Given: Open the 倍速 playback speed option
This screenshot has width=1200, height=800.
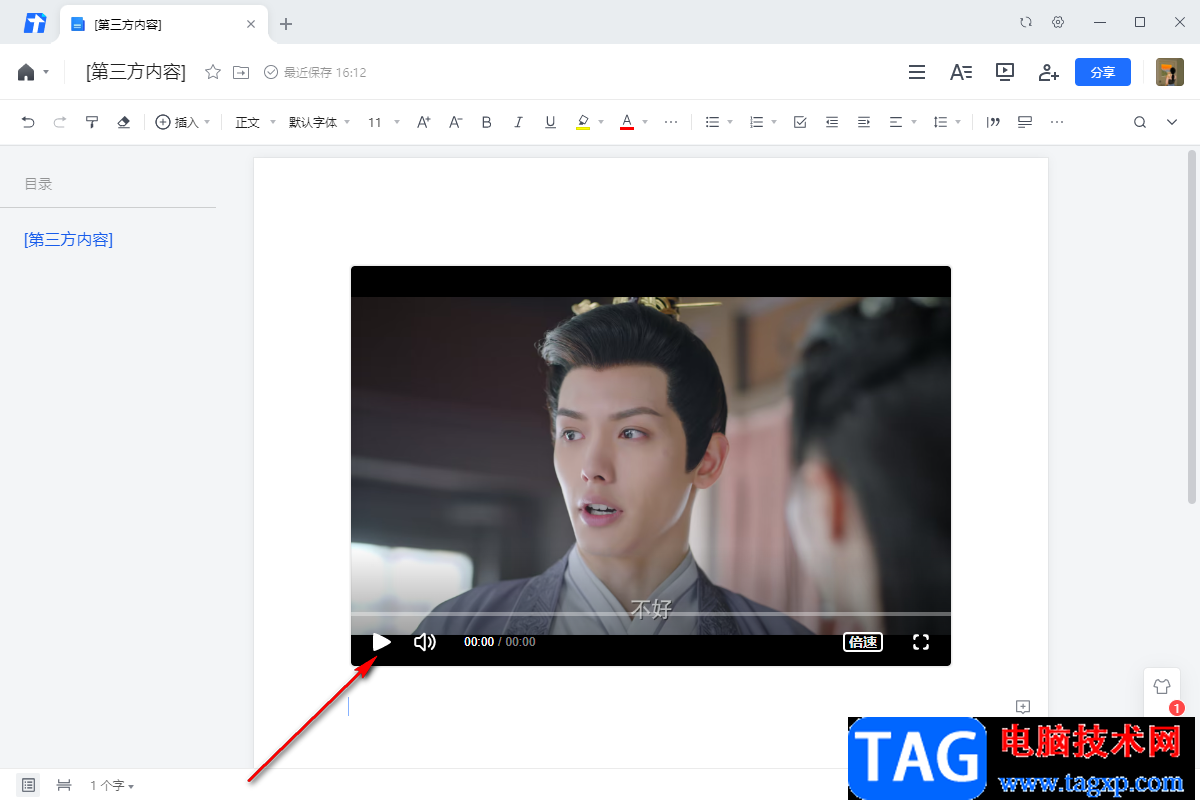Looking at the screenshot, I should coord(863,642).
